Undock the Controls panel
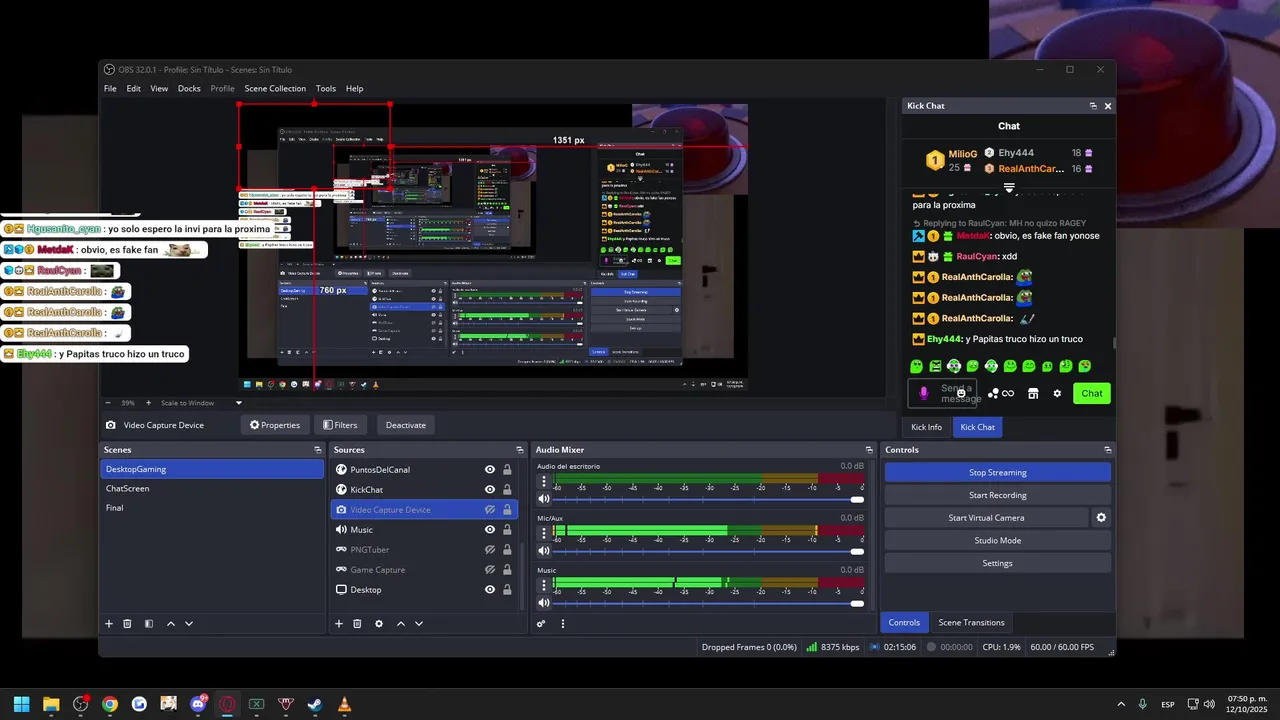Viewport: 1280px width, 720px height. coord(1107,450)
